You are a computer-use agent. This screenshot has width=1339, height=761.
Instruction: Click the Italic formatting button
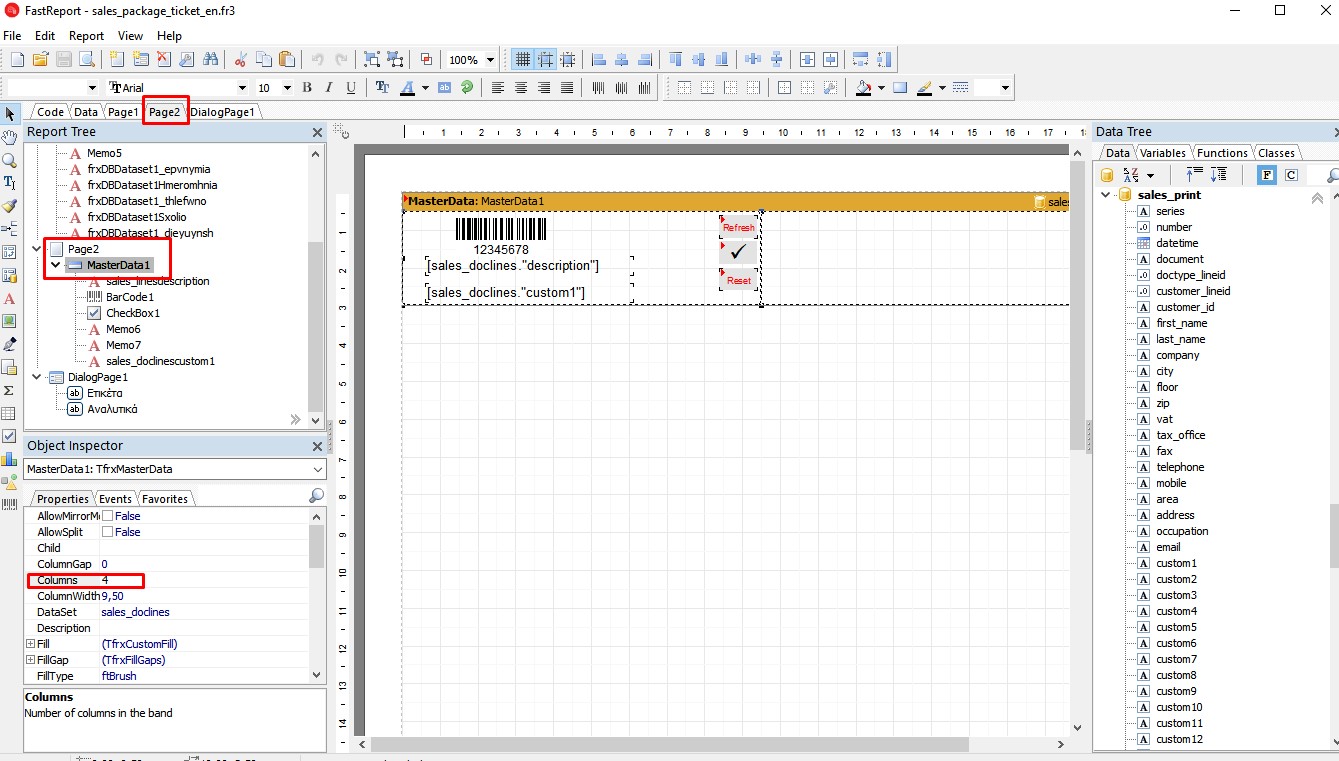[x=329, y=88]
